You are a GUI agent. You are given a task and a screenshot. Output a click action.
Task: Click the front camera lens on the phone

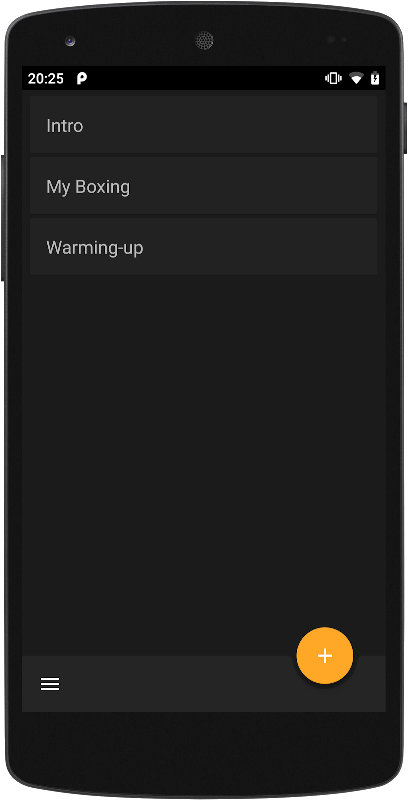pyautogui.click(x=70, y=41)
